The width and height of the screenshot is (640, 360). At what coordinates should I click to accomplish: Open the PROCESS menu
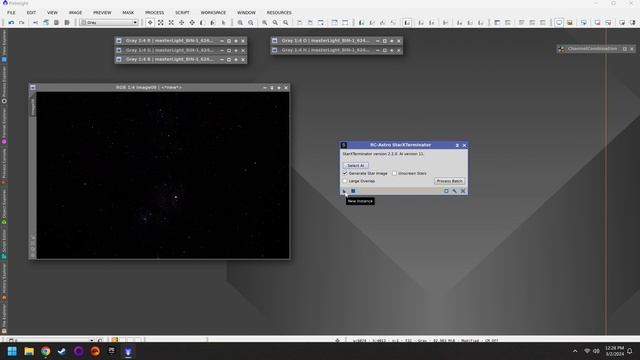point(155,13)
